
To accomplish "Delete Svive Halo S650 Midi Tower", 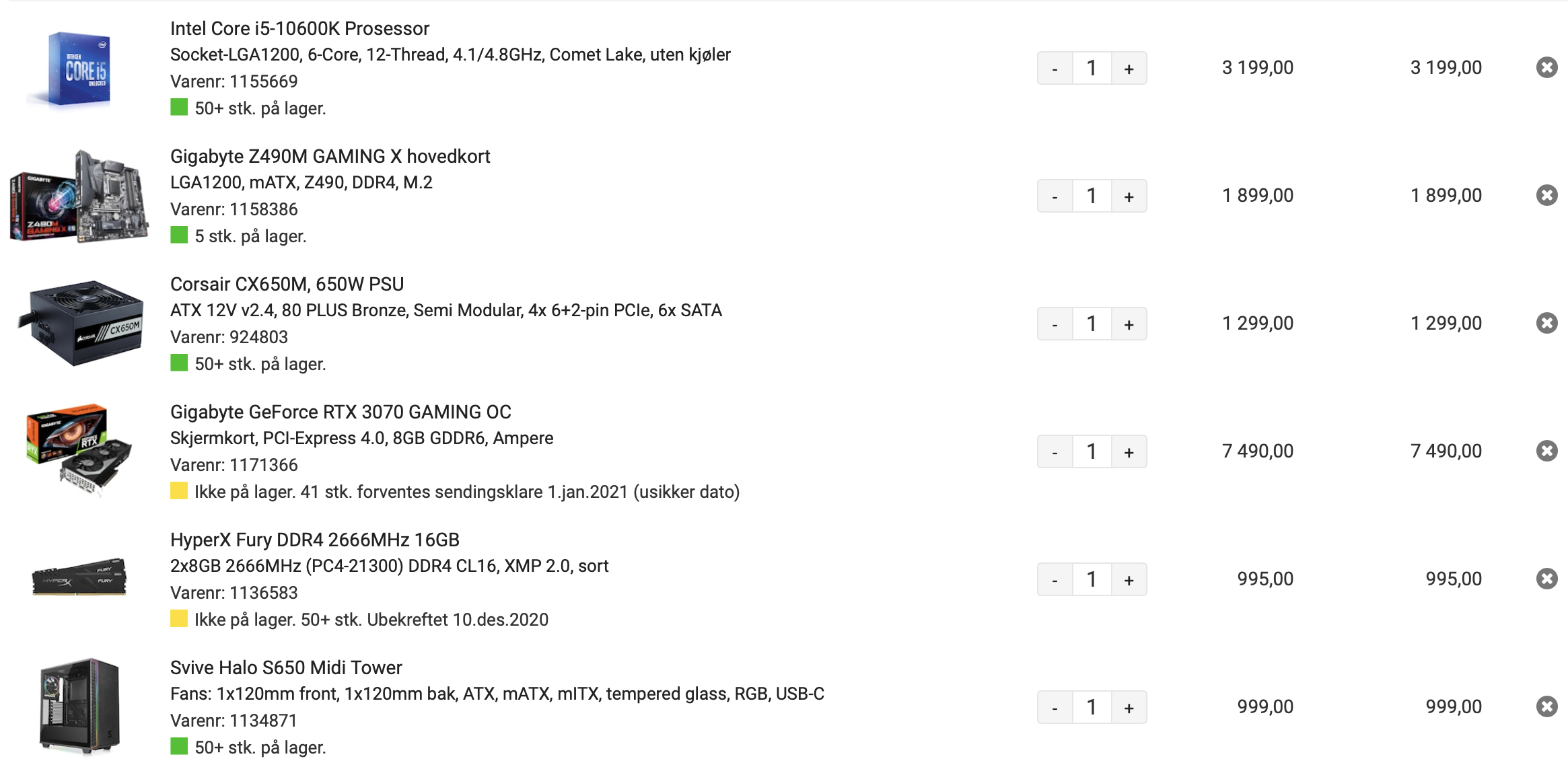I will (1546, 706).
